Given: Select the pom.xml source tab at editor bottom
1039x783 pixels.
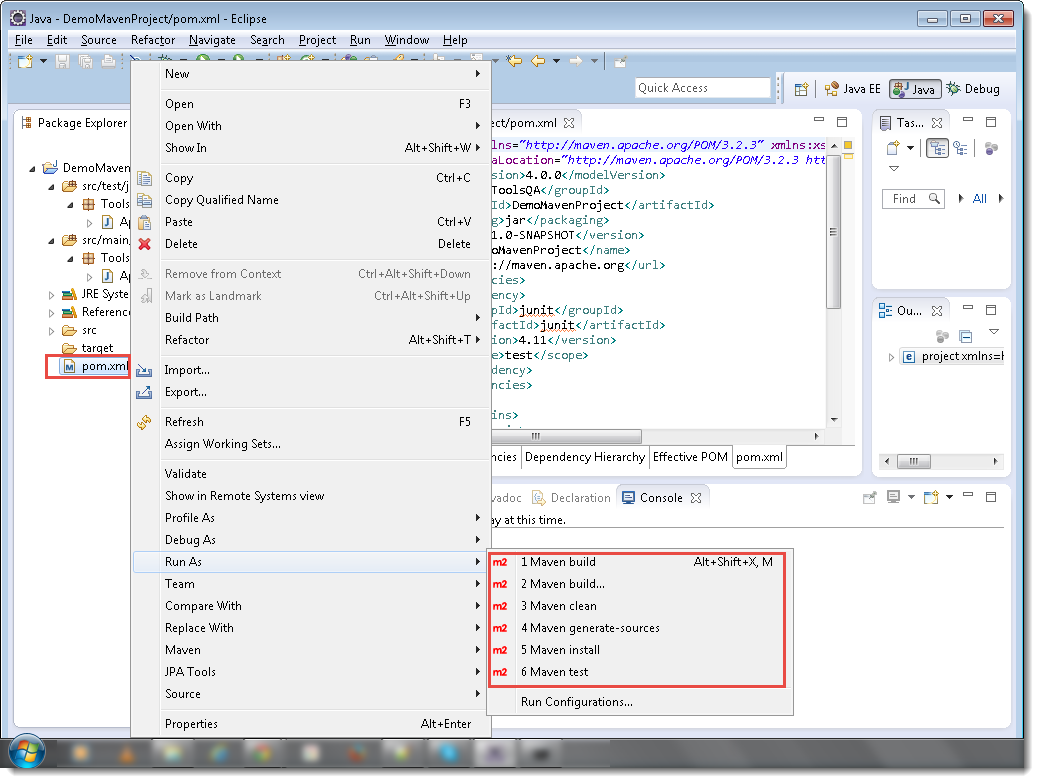Looking at the screenshot, I should (759, 457).
